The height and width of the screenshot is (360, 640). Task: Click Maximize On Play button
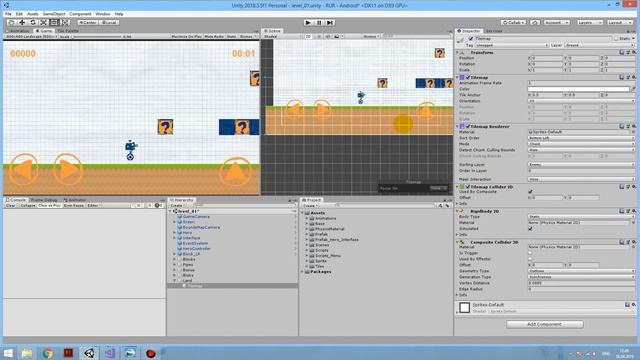tap(187, 36)
